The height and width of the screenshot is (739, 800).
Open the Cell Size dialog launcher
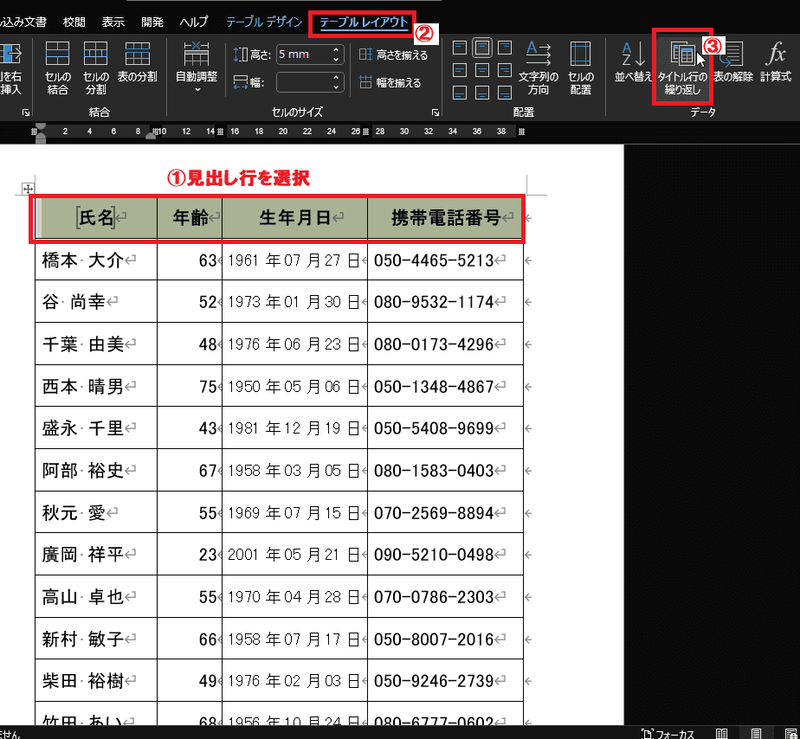(435, 112)
